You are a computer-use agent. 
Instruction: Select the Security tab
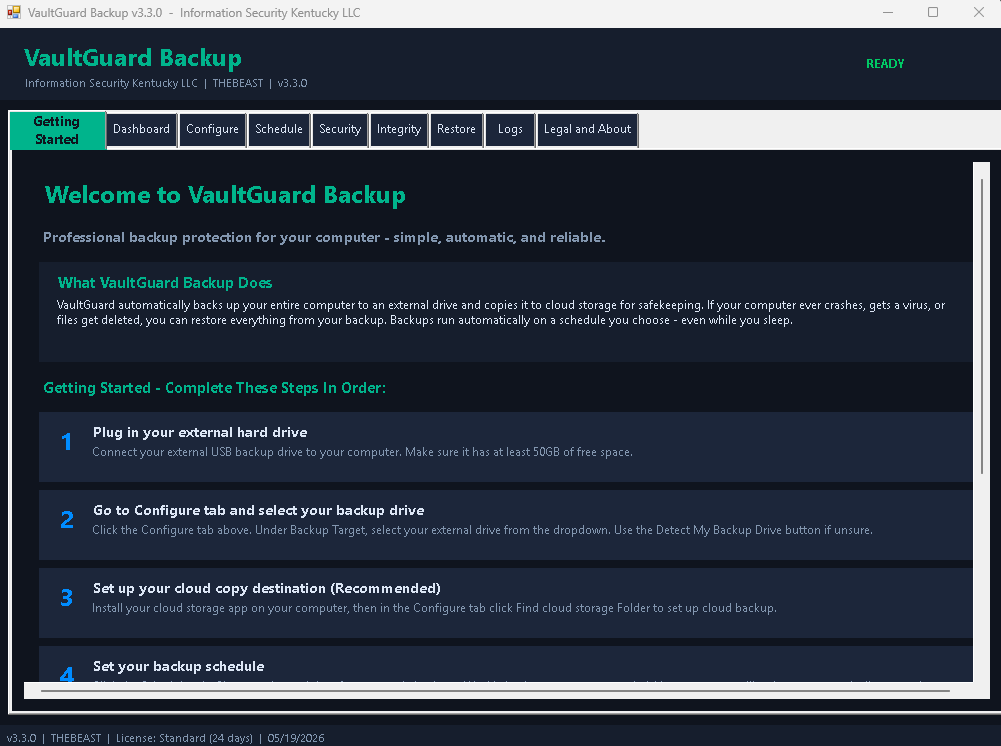pyautogui.click(x=340, y=130)
